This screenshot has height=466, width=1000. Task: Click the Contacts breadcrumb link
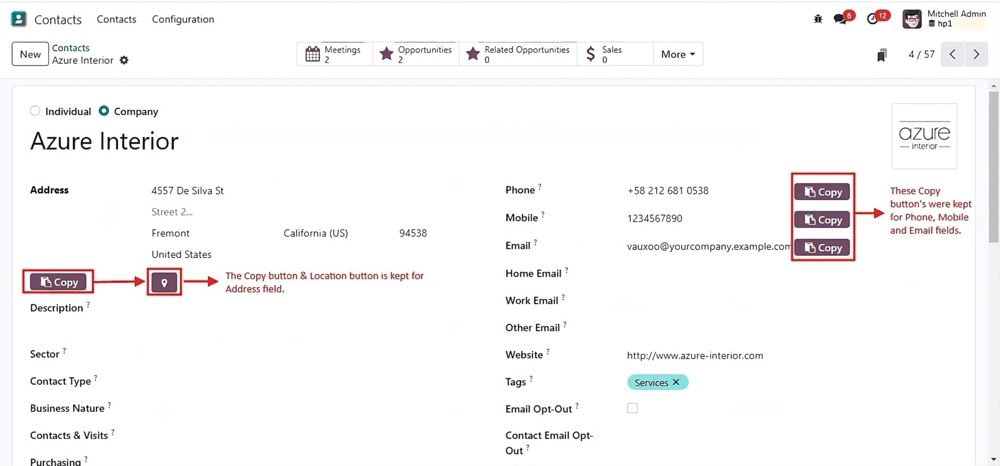[x=71, y=48]
